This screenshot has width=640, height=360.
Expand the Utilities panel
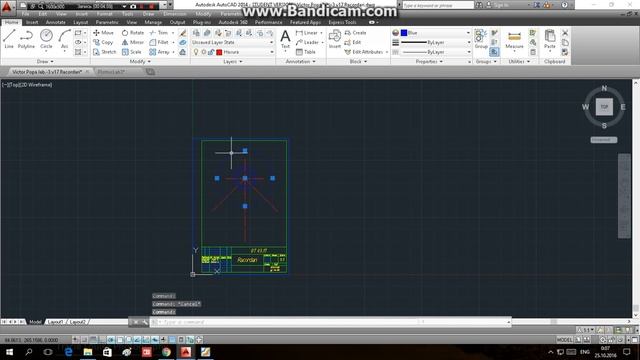pyautogui.click(x=519, y=62)
